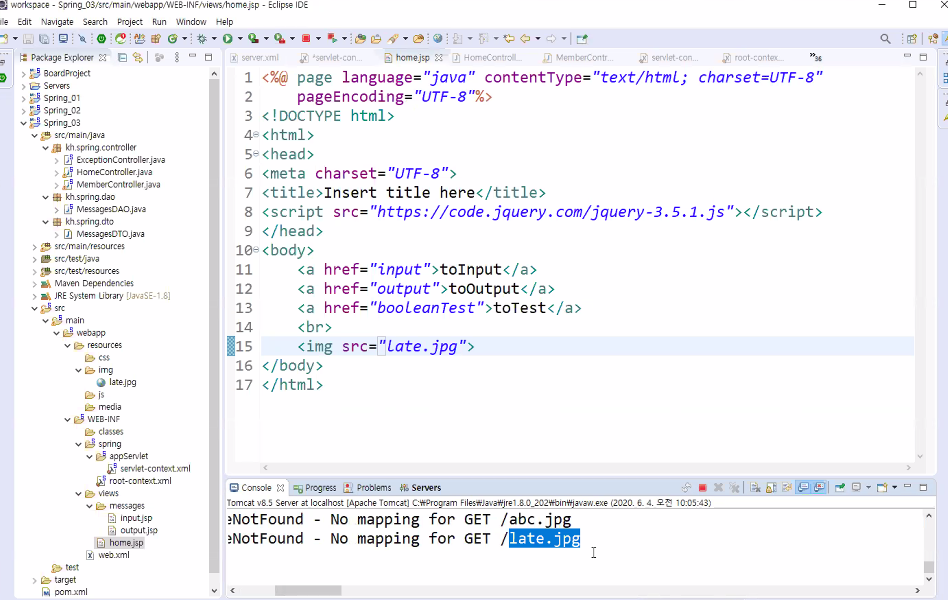Click the green Run play button

(227, 39)
